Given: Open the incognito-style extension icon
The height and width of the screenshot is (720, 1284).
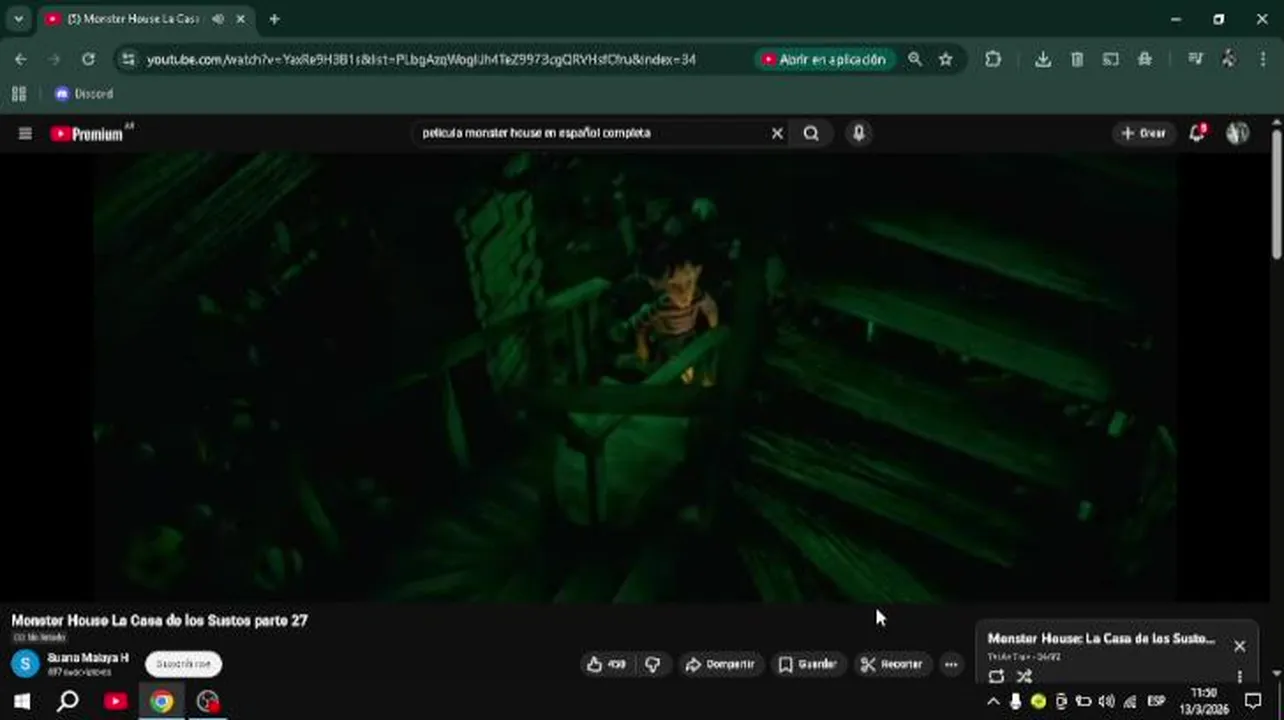Looking at the screenshot, I should tap(1145, 60).
